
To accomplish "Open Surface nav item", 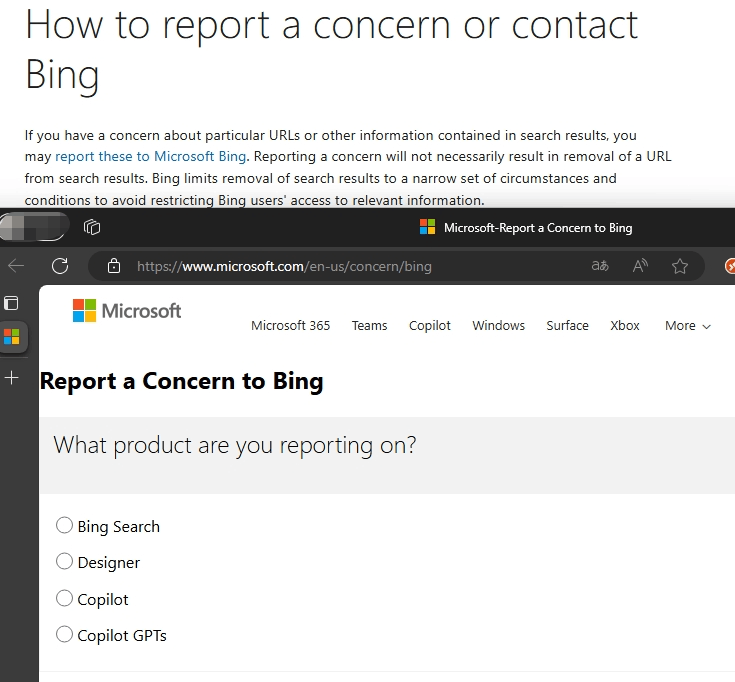I will [x=567, y=326].
